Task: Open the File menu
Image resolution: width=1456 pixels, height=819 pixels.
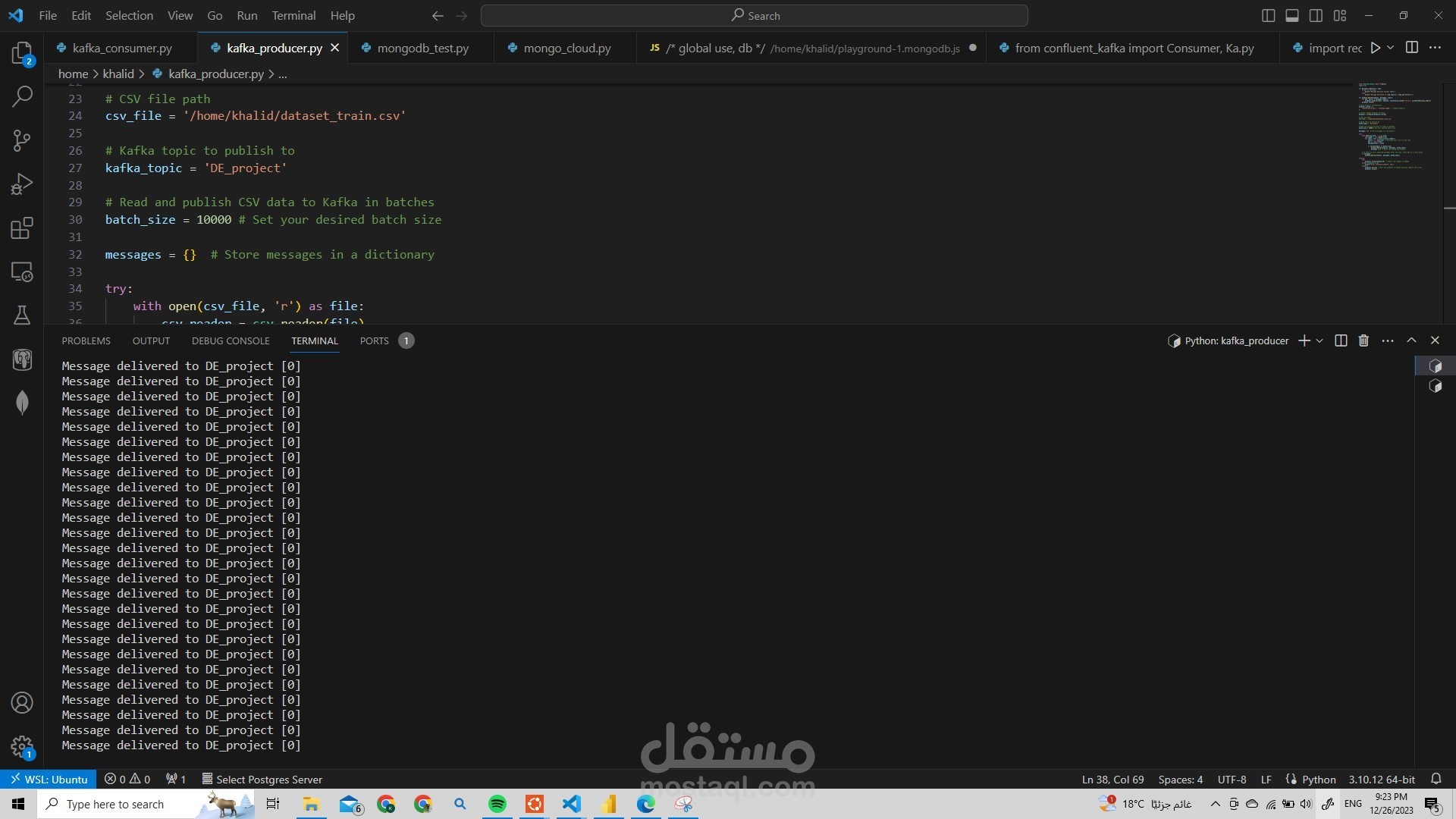Action: tap(48, 15)
